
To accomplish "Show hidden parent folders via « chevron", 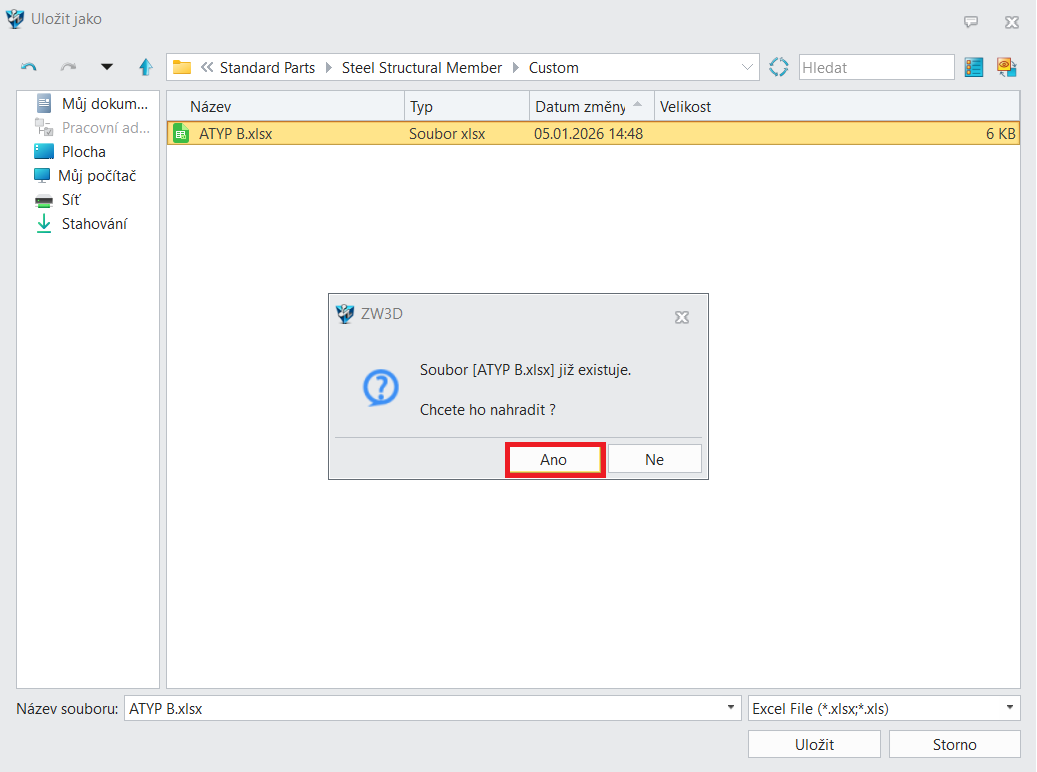I will tap(207, 67).
